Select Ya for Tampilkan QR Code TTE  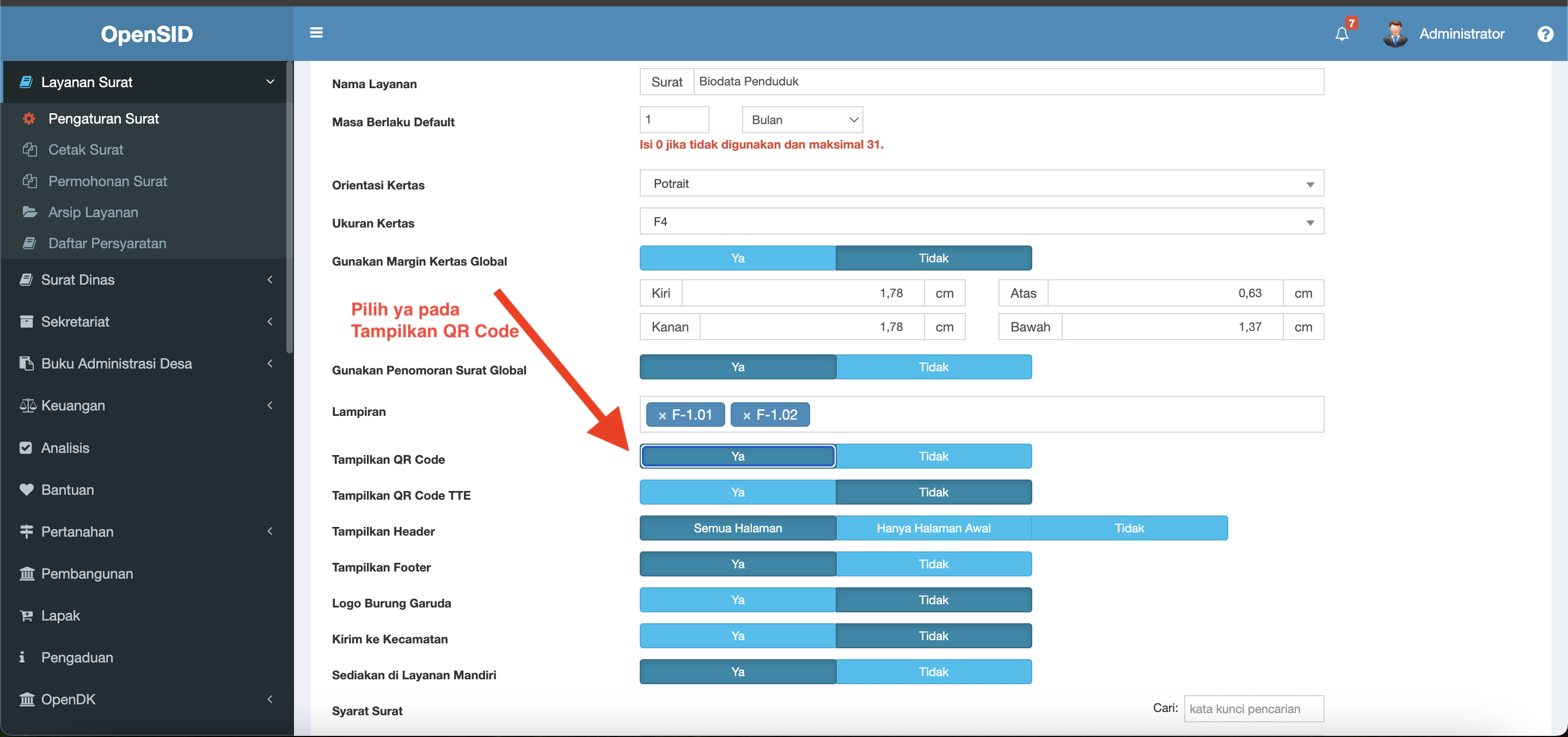click(x=737, y=492)
